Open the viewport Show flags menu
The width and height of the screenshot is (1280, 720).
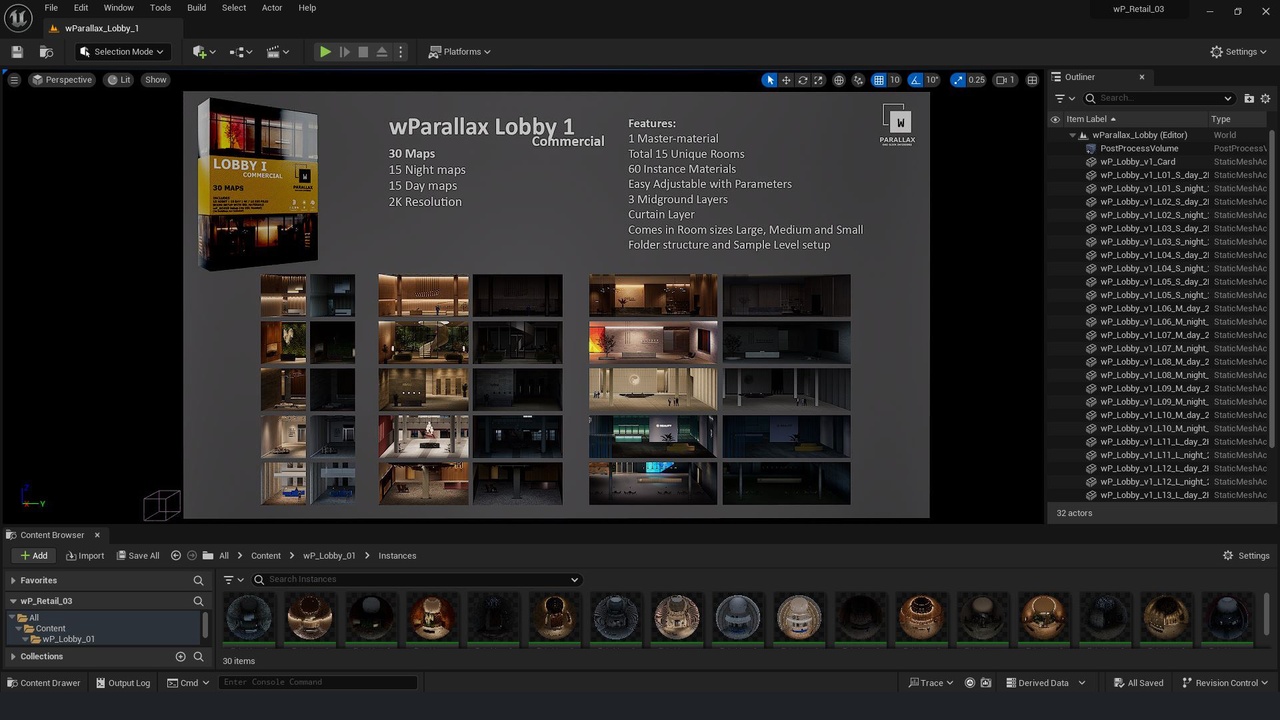pyautogui.click(x=156, y=80)
